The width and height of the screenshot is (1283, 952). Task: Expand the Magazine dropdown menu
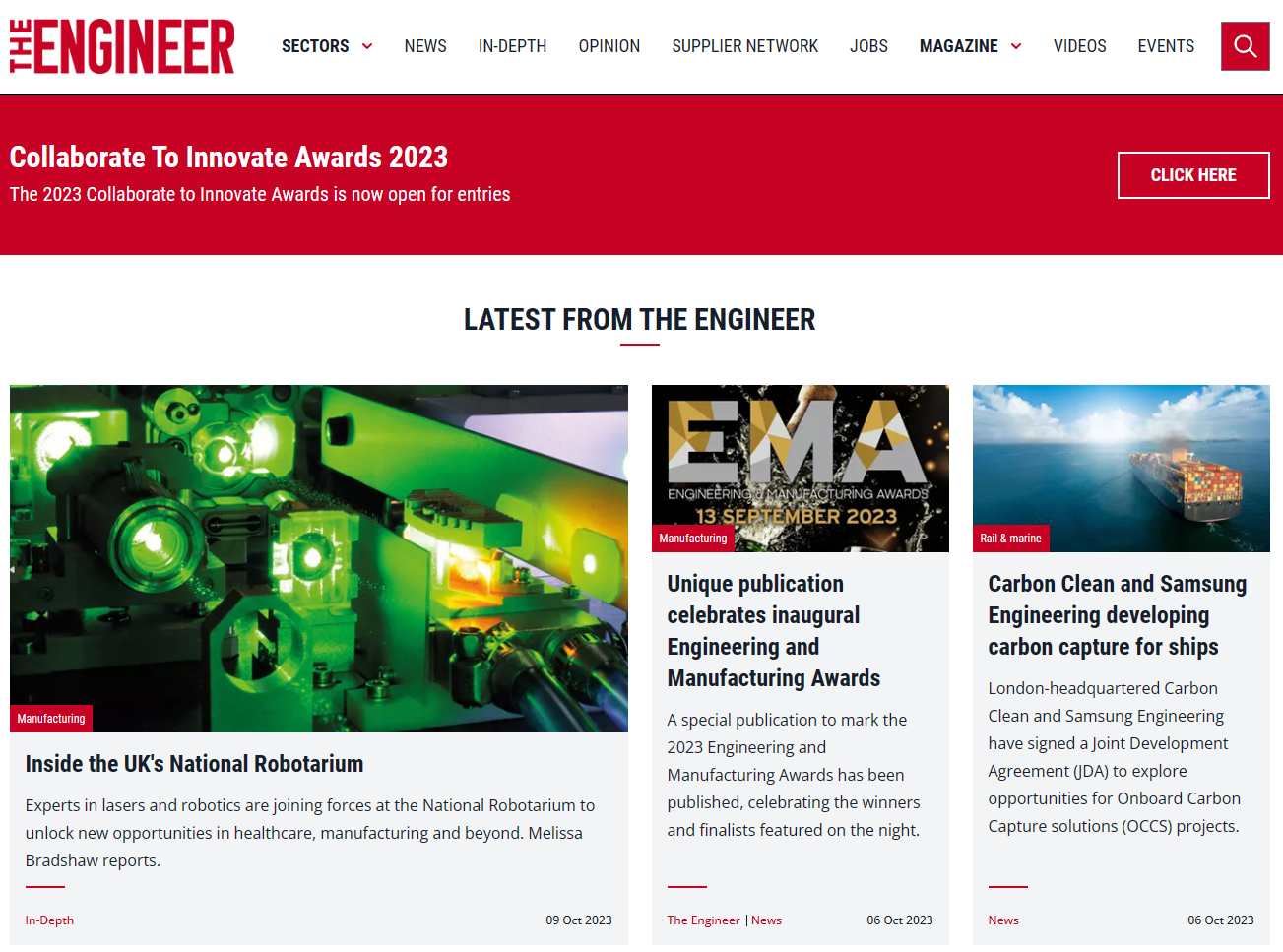[970, 46]
